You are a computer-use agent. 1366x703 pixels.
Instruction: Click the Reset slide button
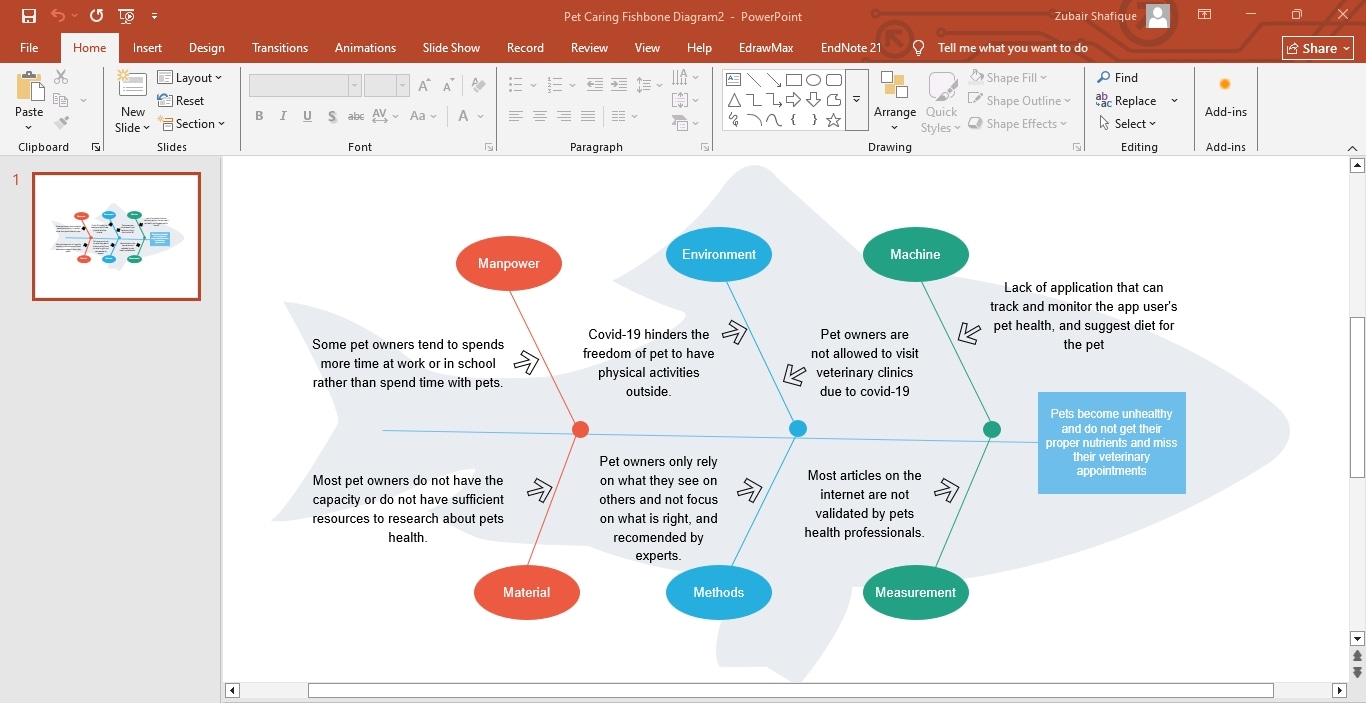pos(182,100)
